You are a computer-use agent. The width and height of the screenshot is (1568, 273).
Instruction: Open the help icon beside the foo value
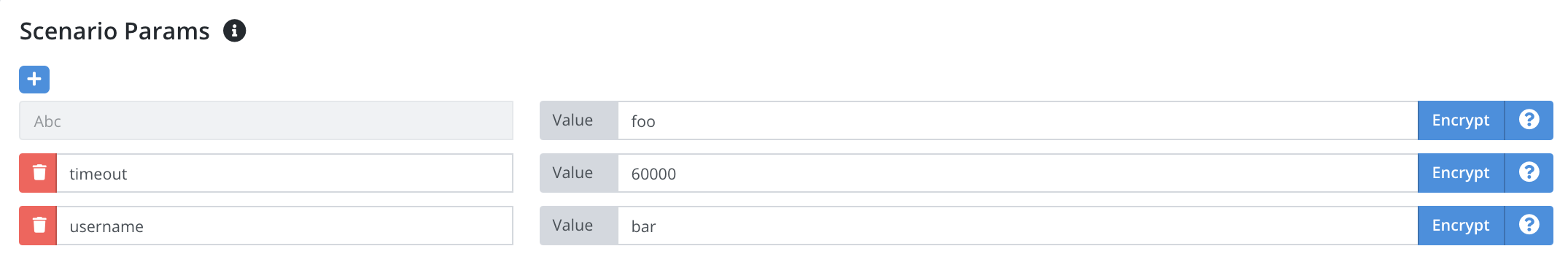click(x=1529, y=120)
